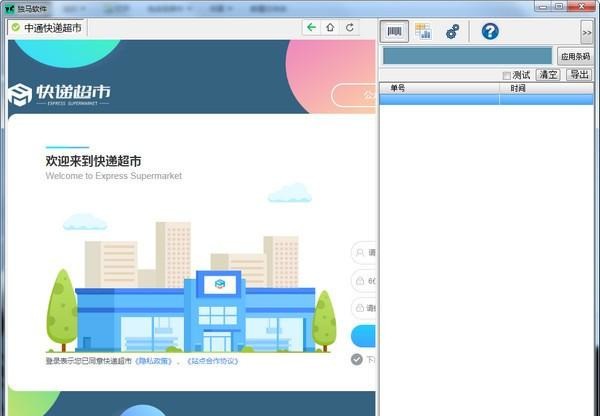Reload the page with the refresh icon
The image size is (600, 416).
[x=349, y=28]
